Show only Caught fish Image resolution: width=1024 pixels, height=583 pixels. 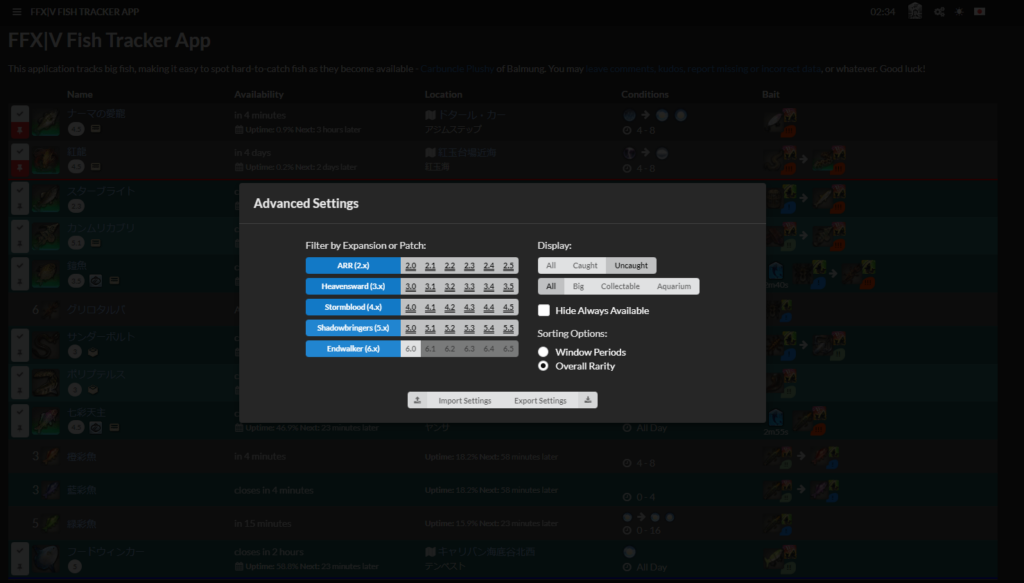584,266
